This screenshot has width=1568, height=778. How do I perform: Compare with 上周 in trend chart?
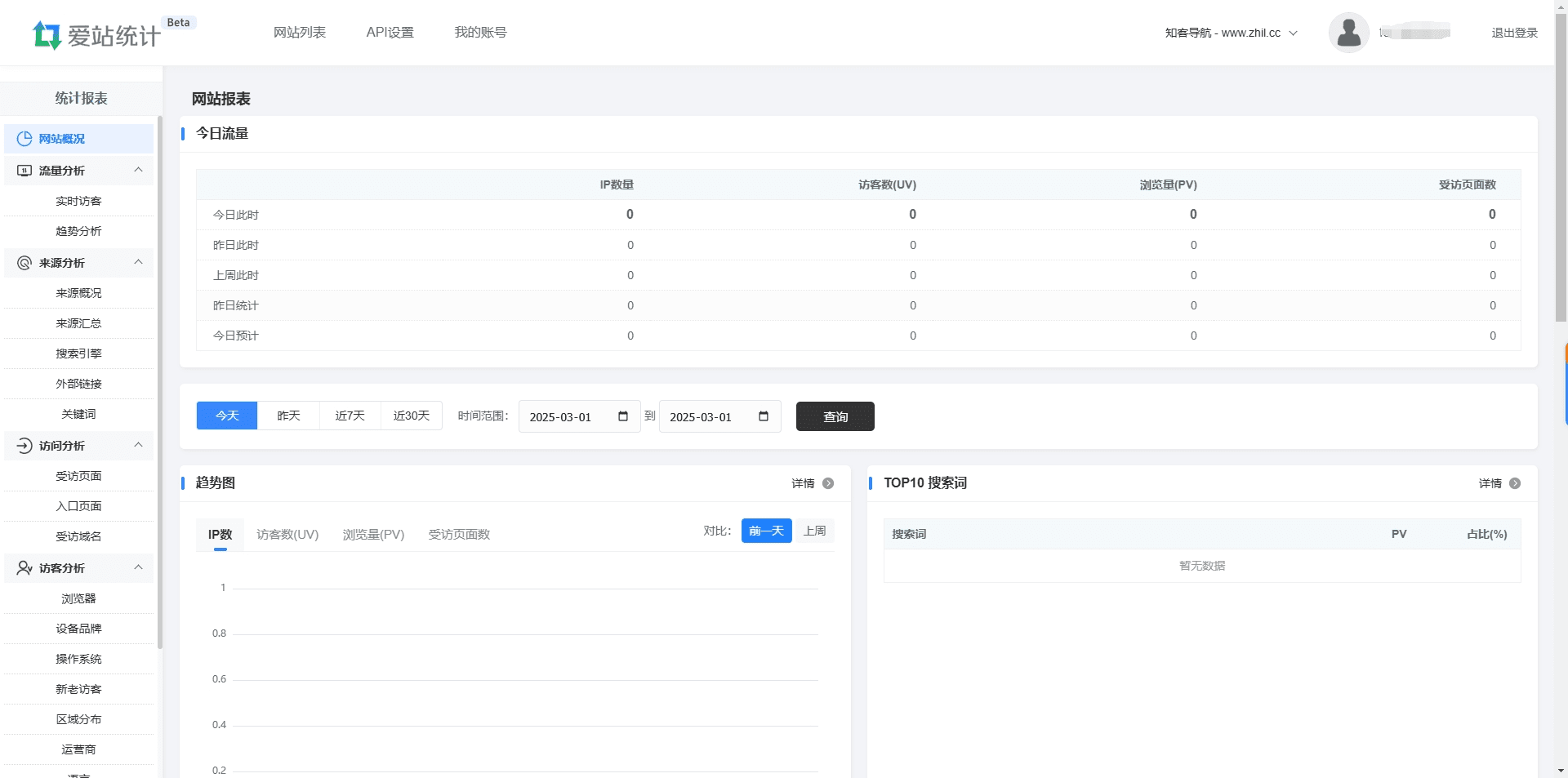[x=814, y=531]
